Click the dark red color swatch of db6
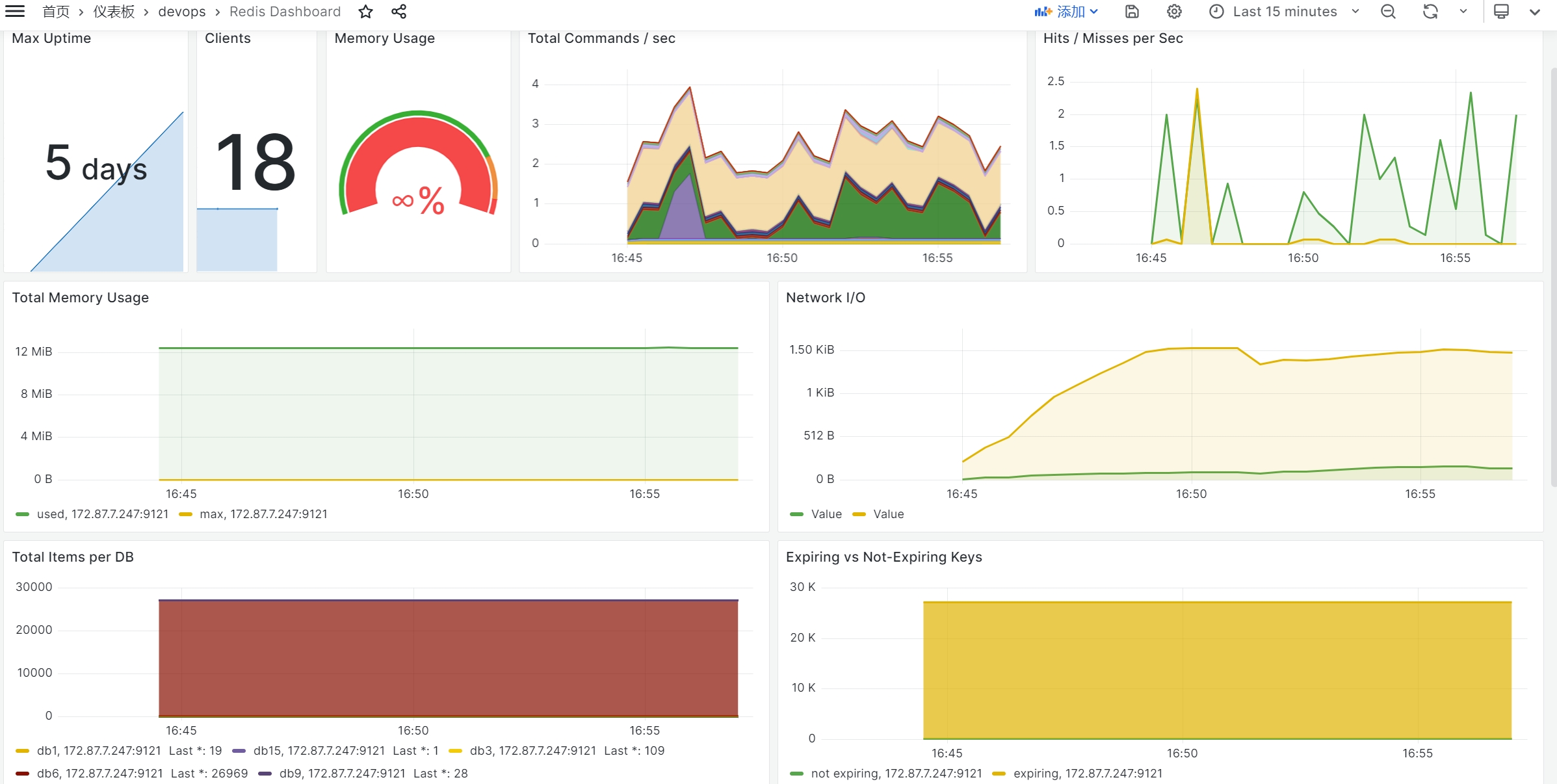 click(x=22, y=774)
